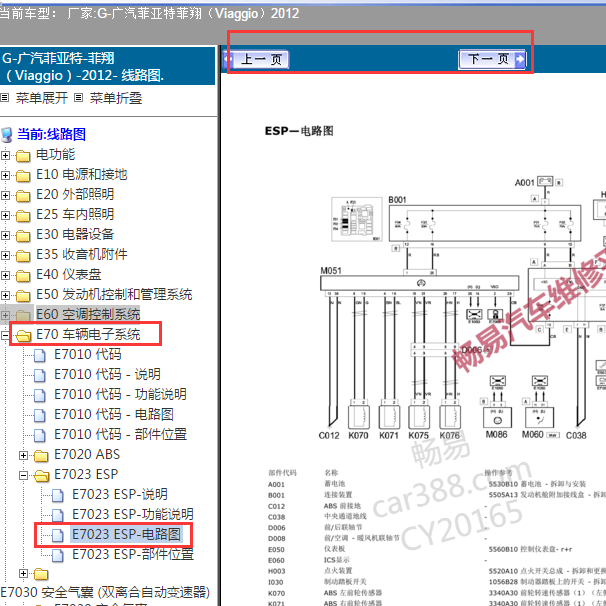Open the E7023 ESP-说明 page
Viewport: 606px width, 606px height.
[120, 495]
